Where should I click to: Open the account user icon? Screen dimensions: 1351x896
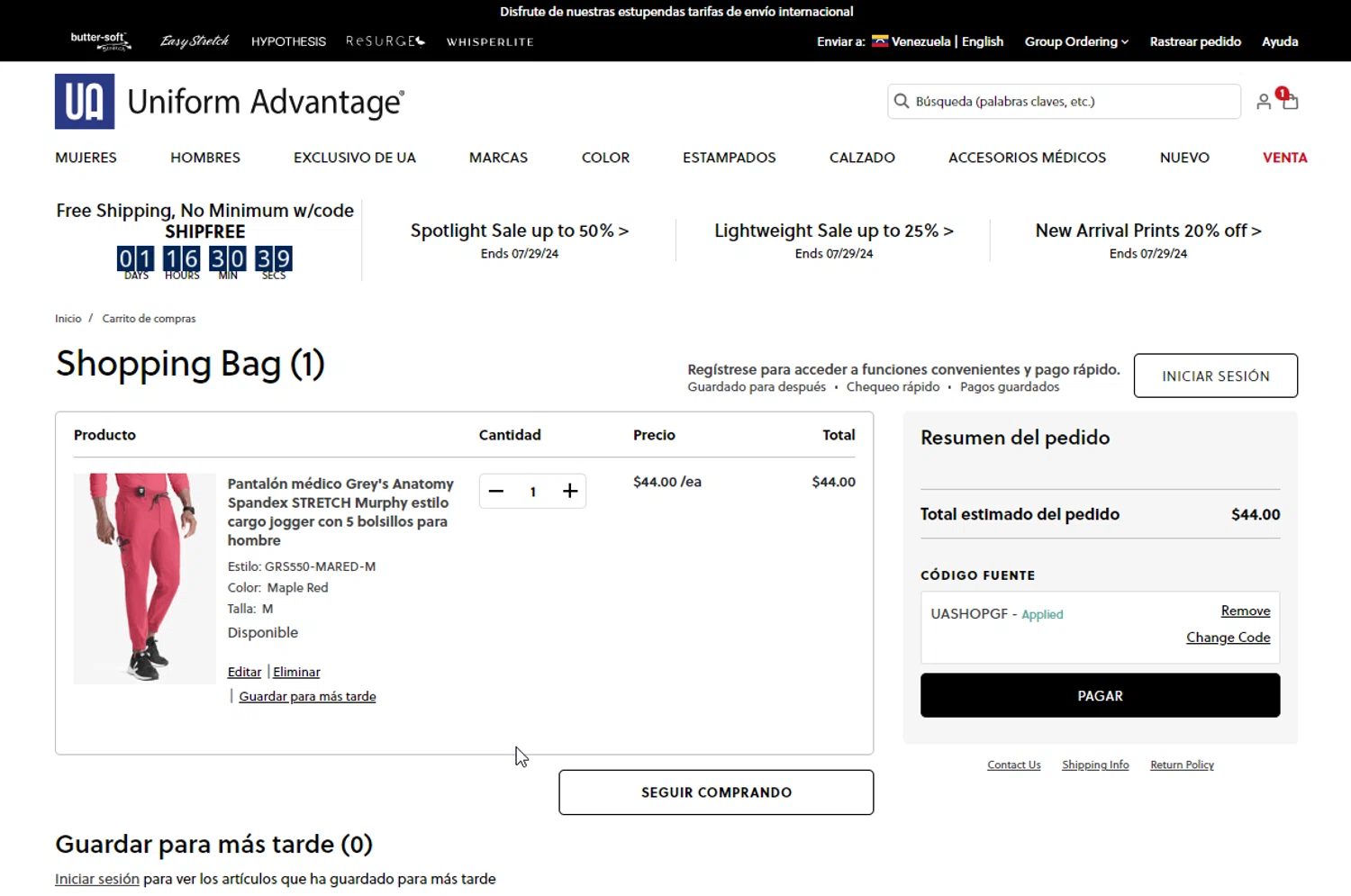tap(1264, 102)
